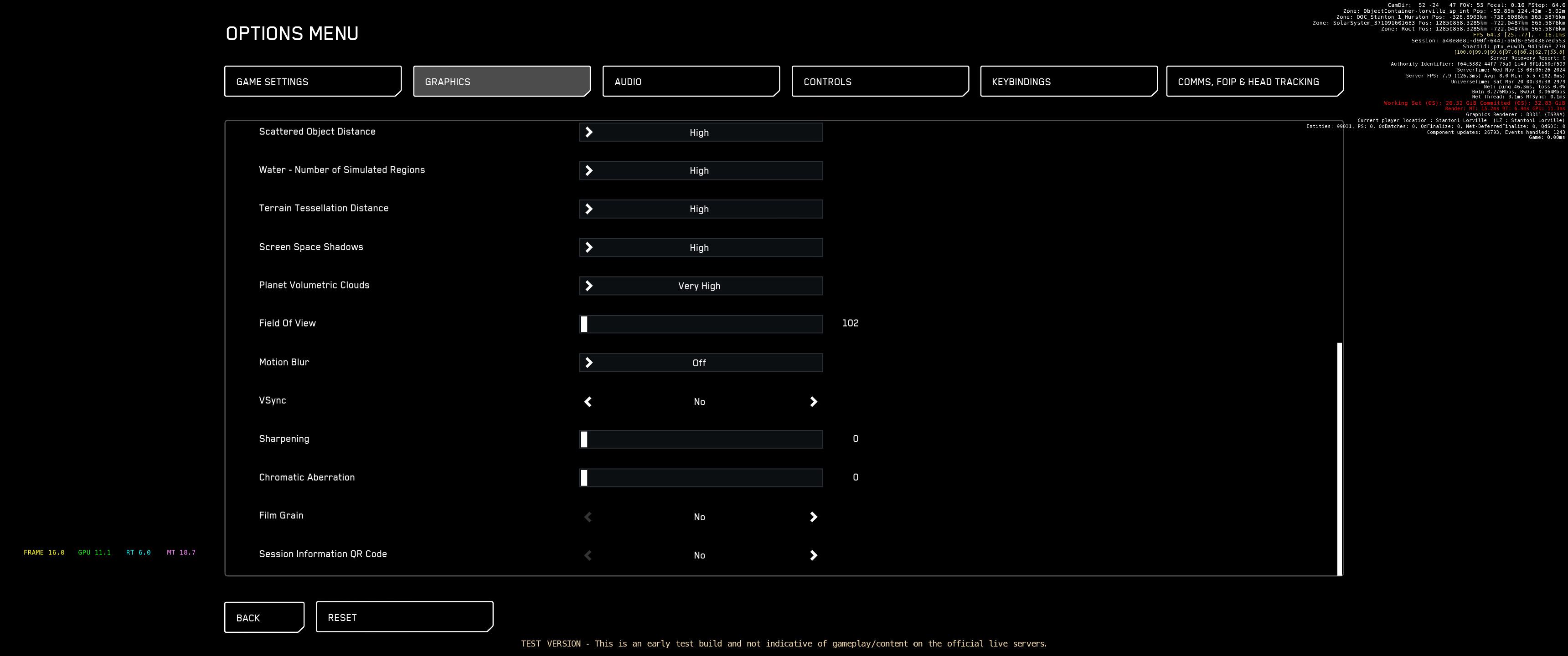Click chevron icon on Screen Space Shadows

(588, 248)
